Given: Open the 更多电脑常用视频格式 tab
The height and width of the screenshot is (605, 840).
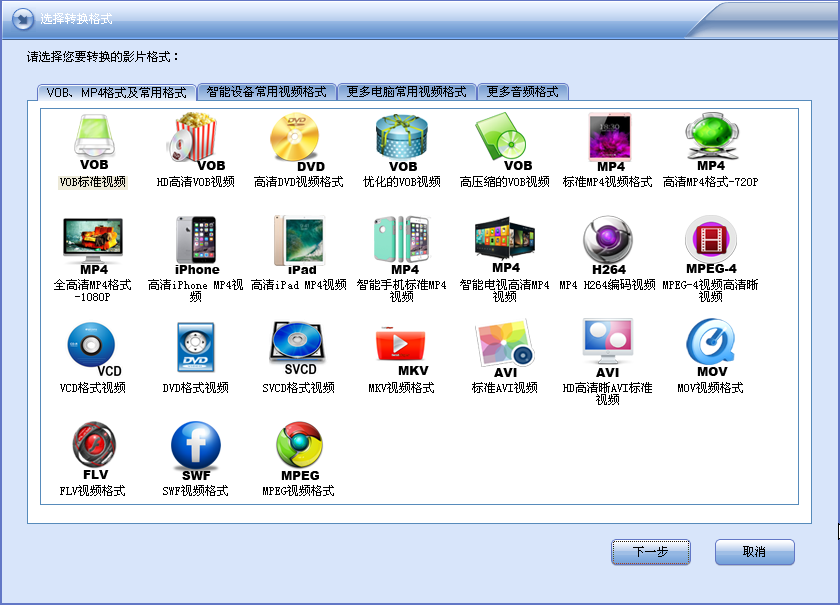Looking at the screenshot, I should click(x=406, y=92).
